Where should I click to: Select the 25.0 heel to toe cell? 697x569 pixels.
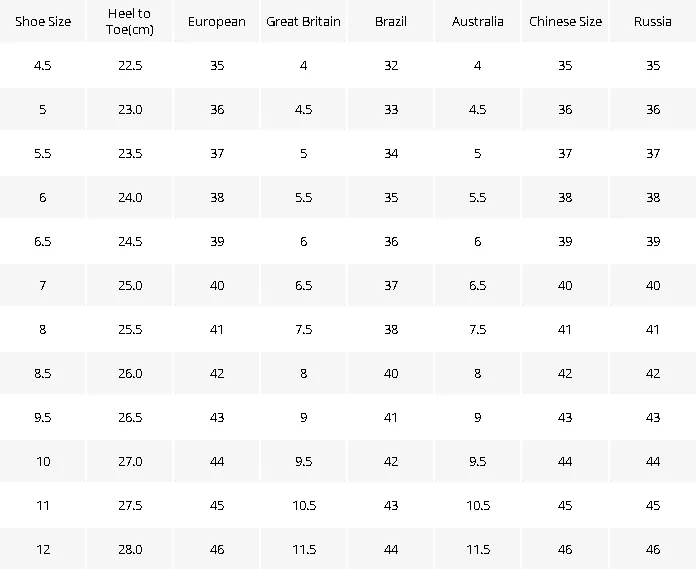pos(130,285)
